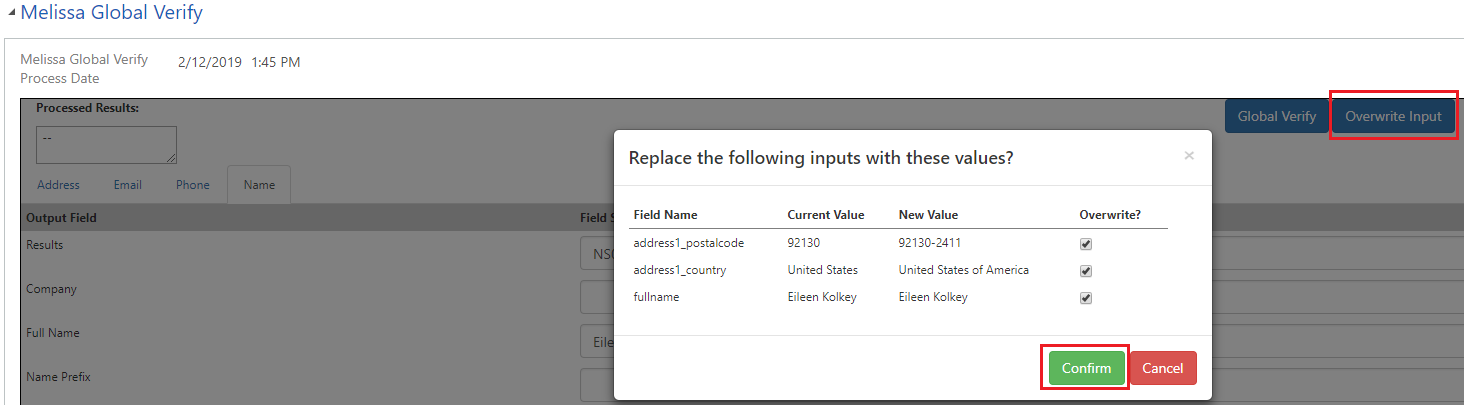This screenshot has height=405, width=1464.
Task: Click the Name tab
Action: pyautogui.click(x=259, y=185)
